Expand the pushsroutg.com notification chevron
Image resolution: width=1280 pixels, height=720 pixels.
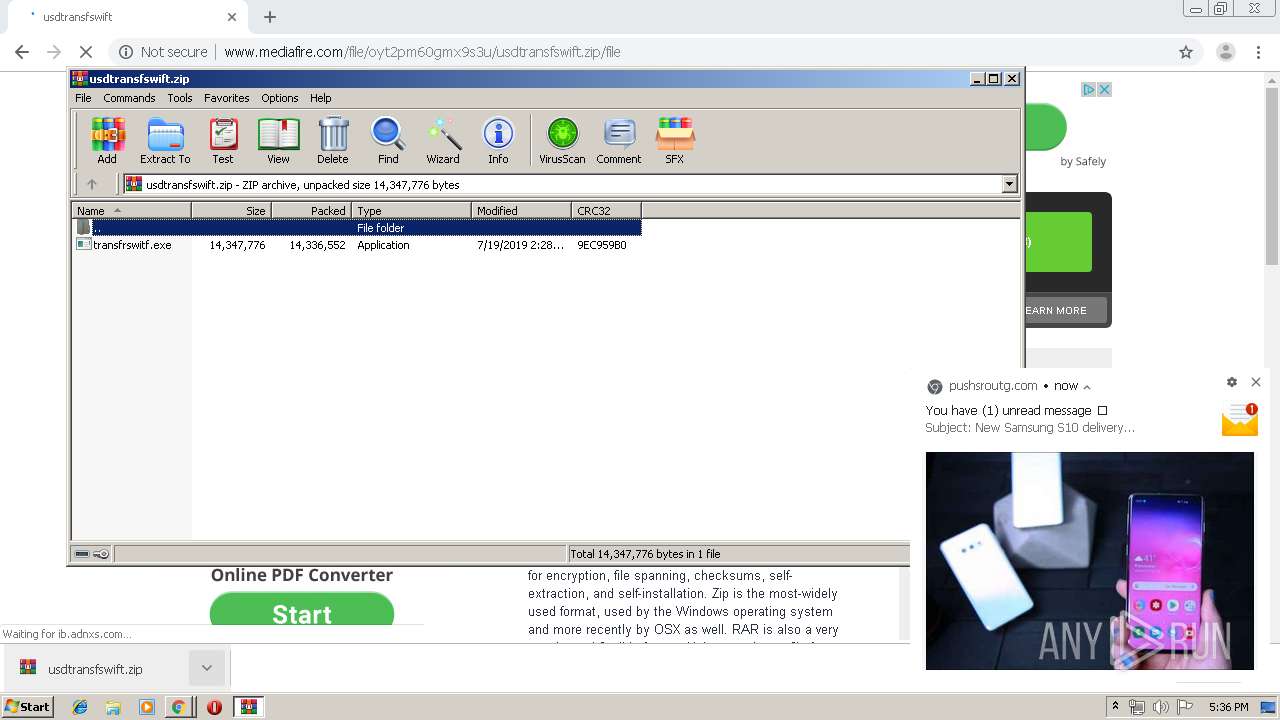coord(1087,387)
